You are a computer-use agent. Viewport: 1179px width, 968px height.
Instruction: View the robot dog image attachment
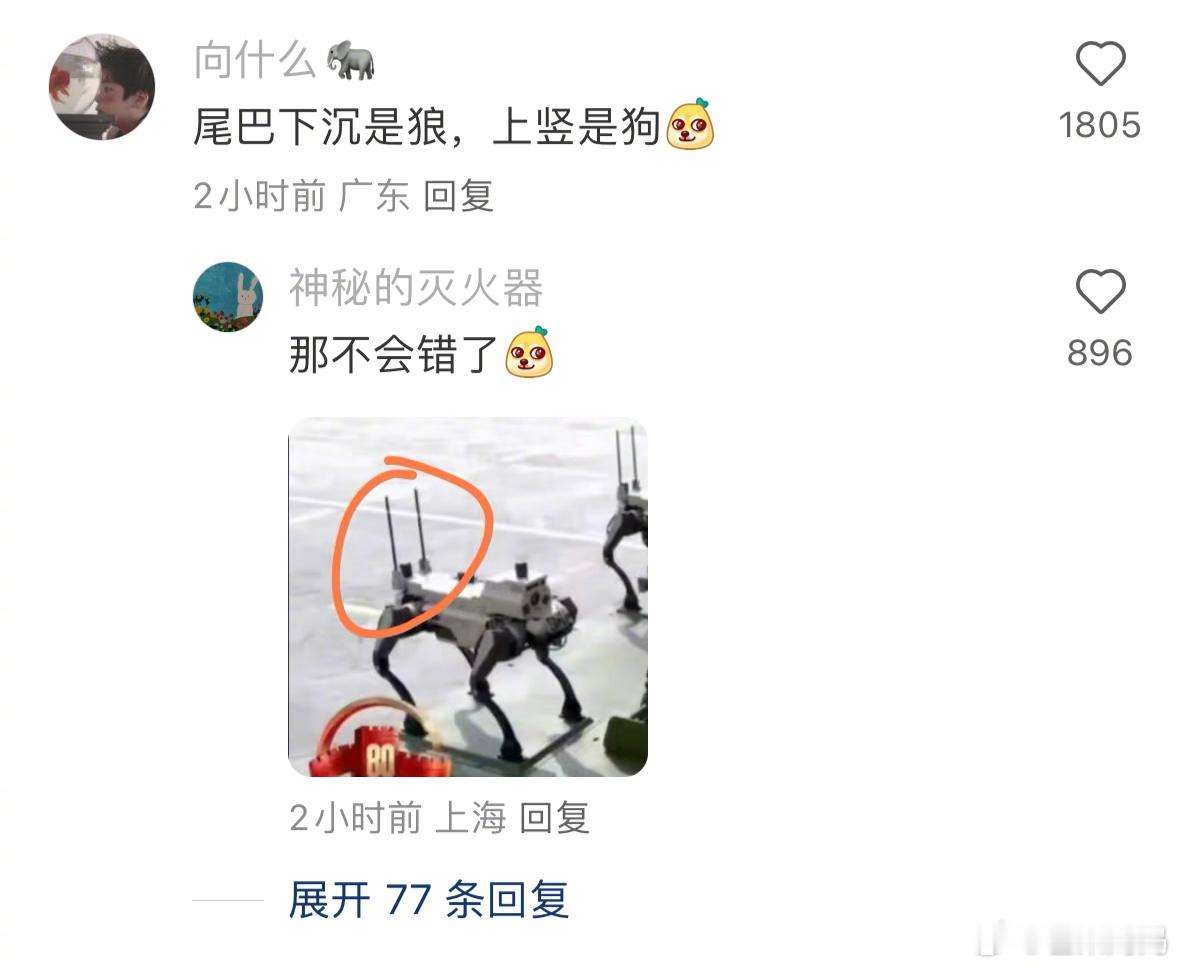point(468,597)
